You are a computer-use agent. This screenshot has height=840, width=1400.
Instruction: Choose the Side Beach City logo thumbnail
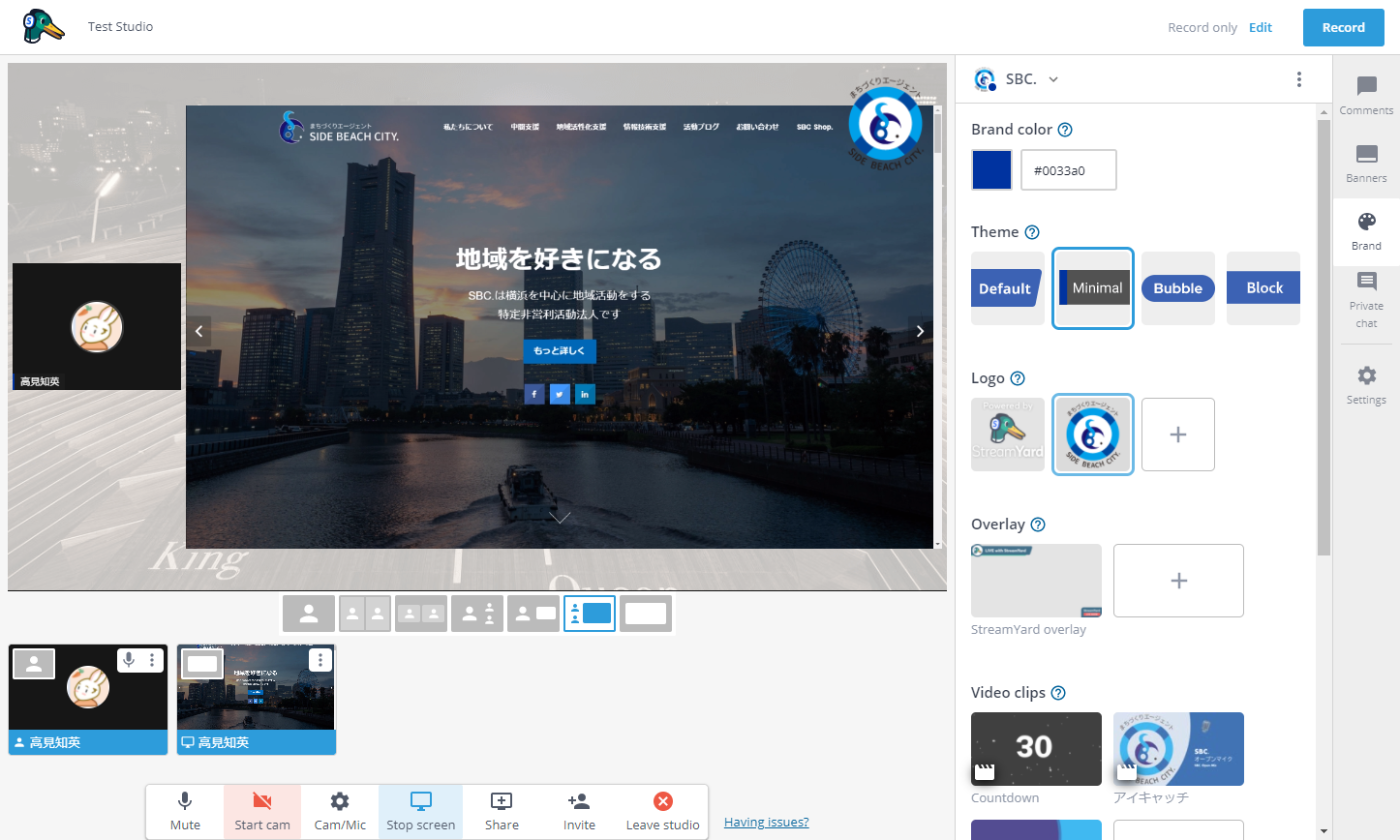point(1093,434)
